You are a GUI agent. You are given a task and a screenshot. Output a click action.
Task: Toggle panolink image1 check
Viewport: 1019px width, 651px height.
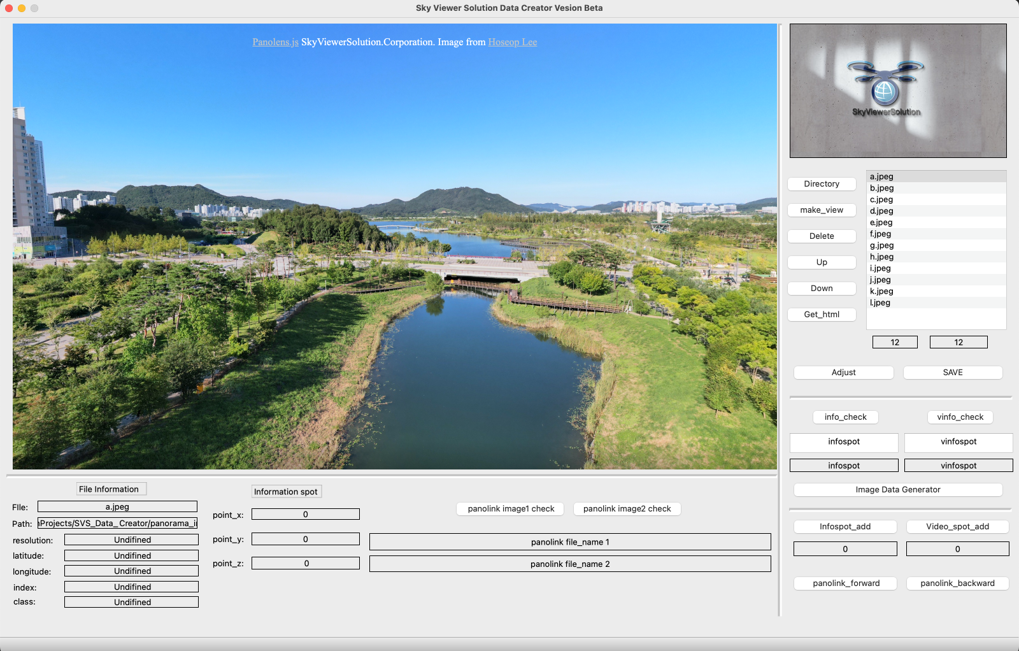(509, 508)
